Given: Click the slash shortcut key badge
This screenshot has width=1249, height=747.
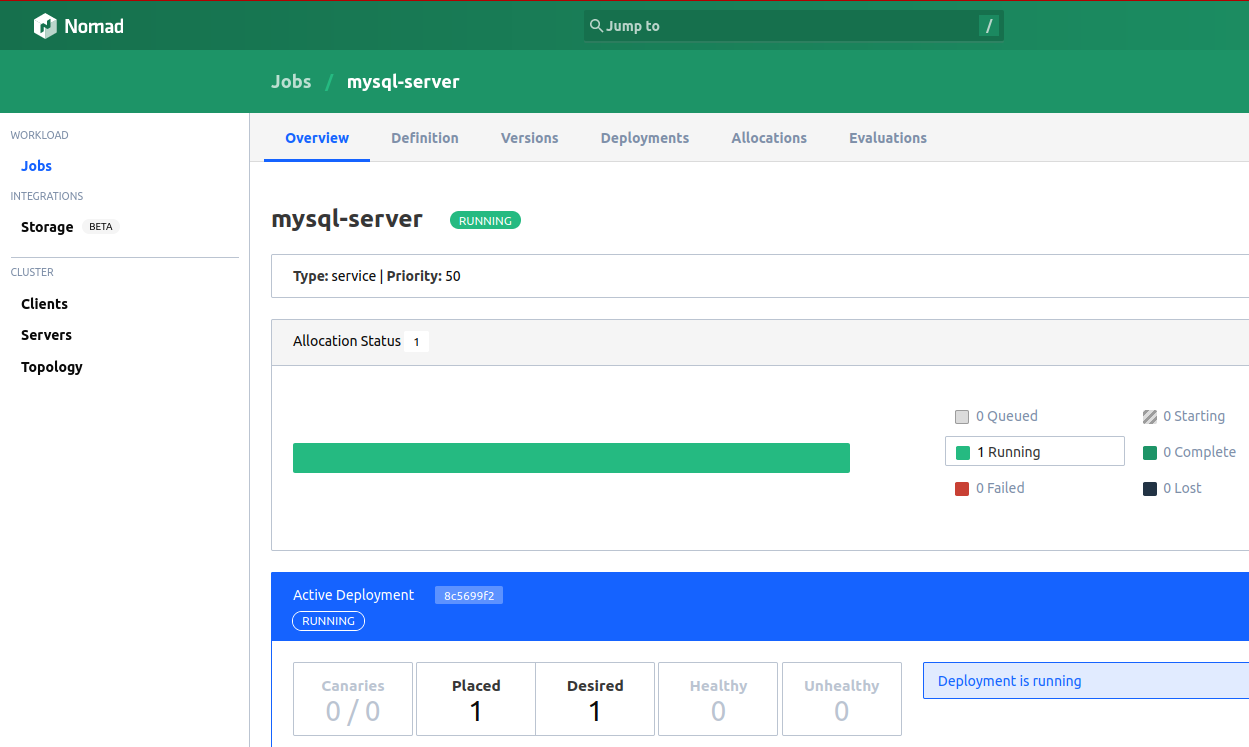Looking at the screenshot, I should [989, 26].
